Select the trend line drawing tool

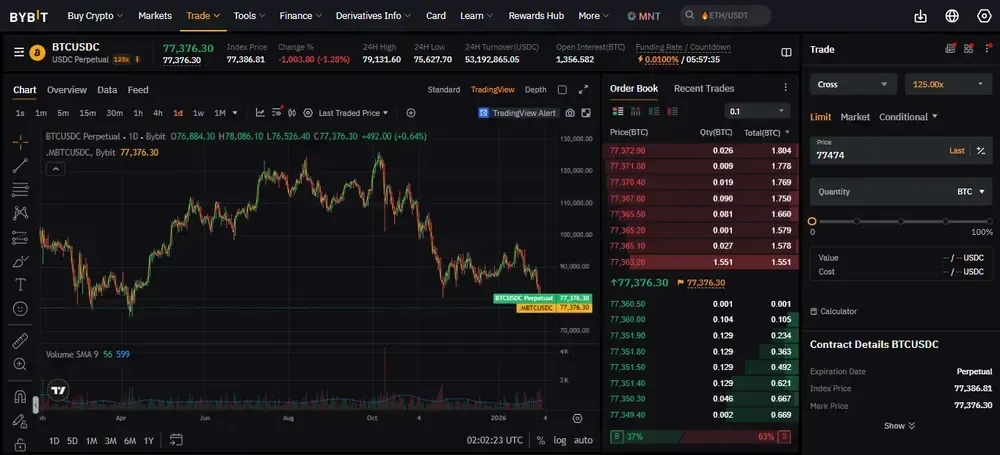(x=20, y=166)
